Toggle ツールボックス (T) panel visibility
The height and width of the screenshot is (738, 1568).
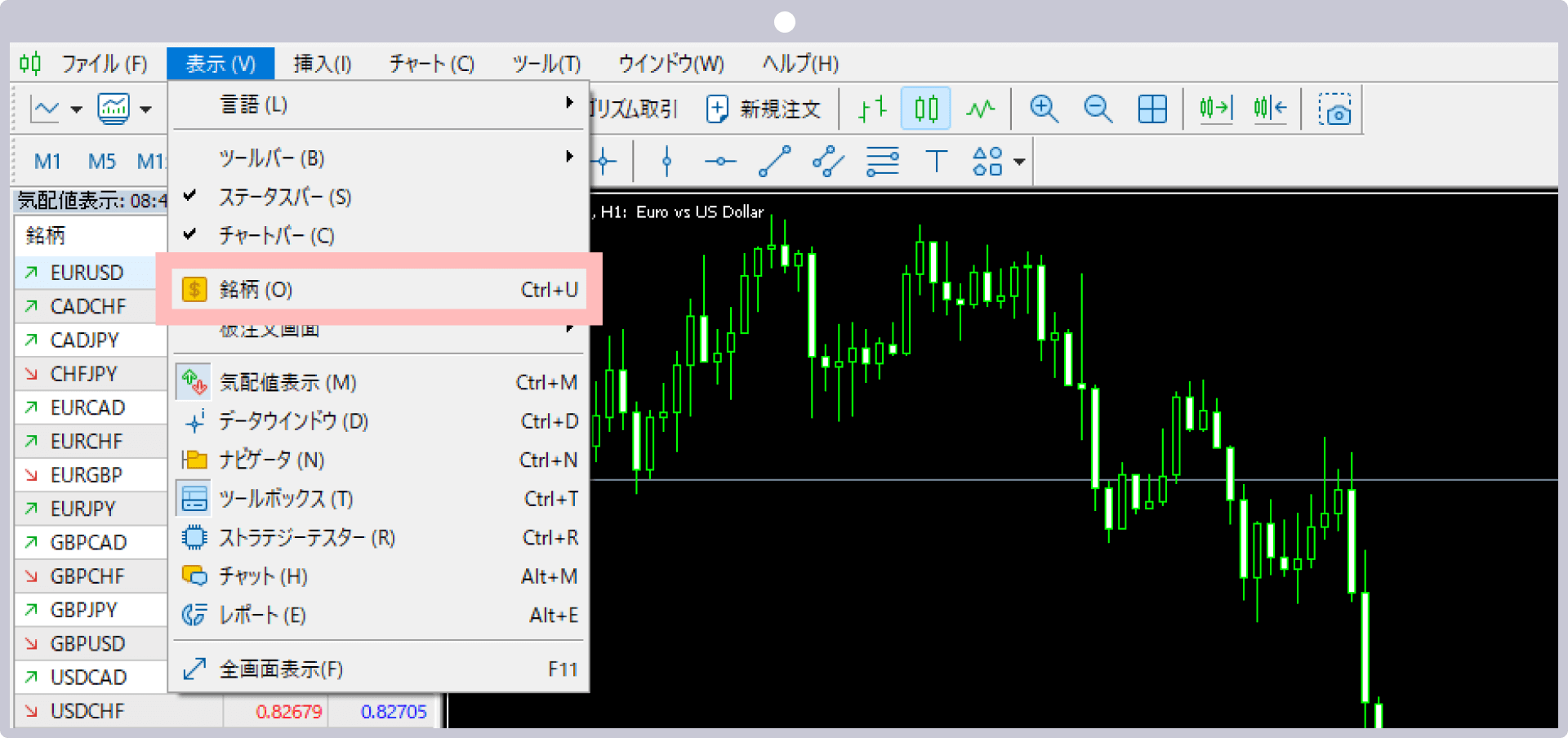(379, 499)
